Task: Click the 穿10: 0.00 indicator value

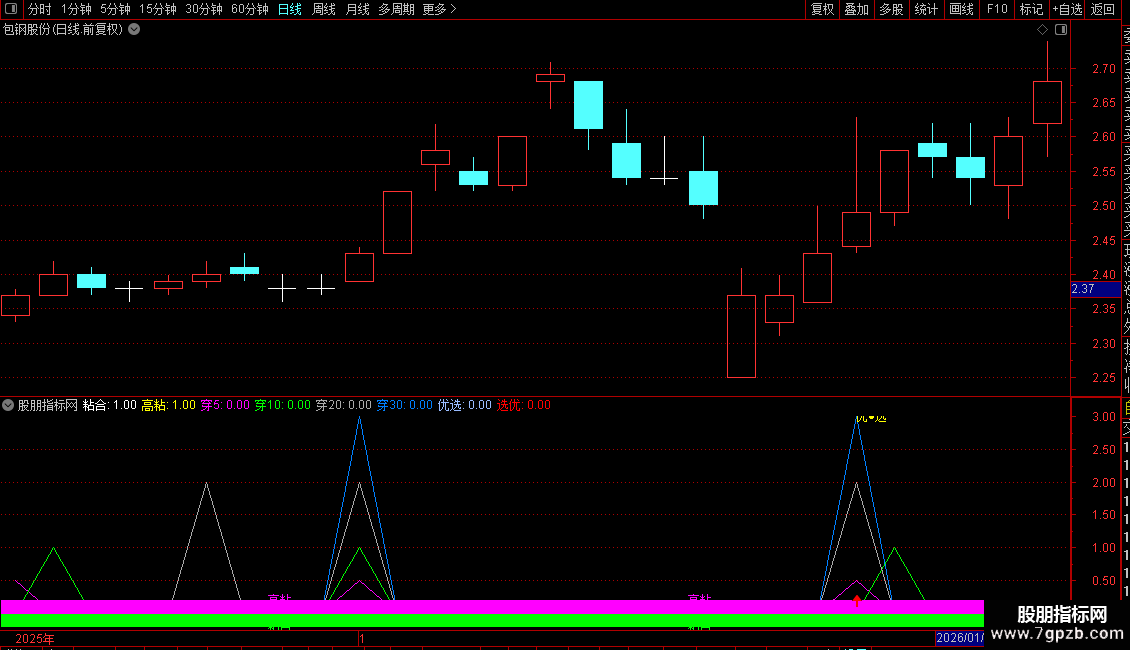Action: pyautogui.click(x=282, y=405)
